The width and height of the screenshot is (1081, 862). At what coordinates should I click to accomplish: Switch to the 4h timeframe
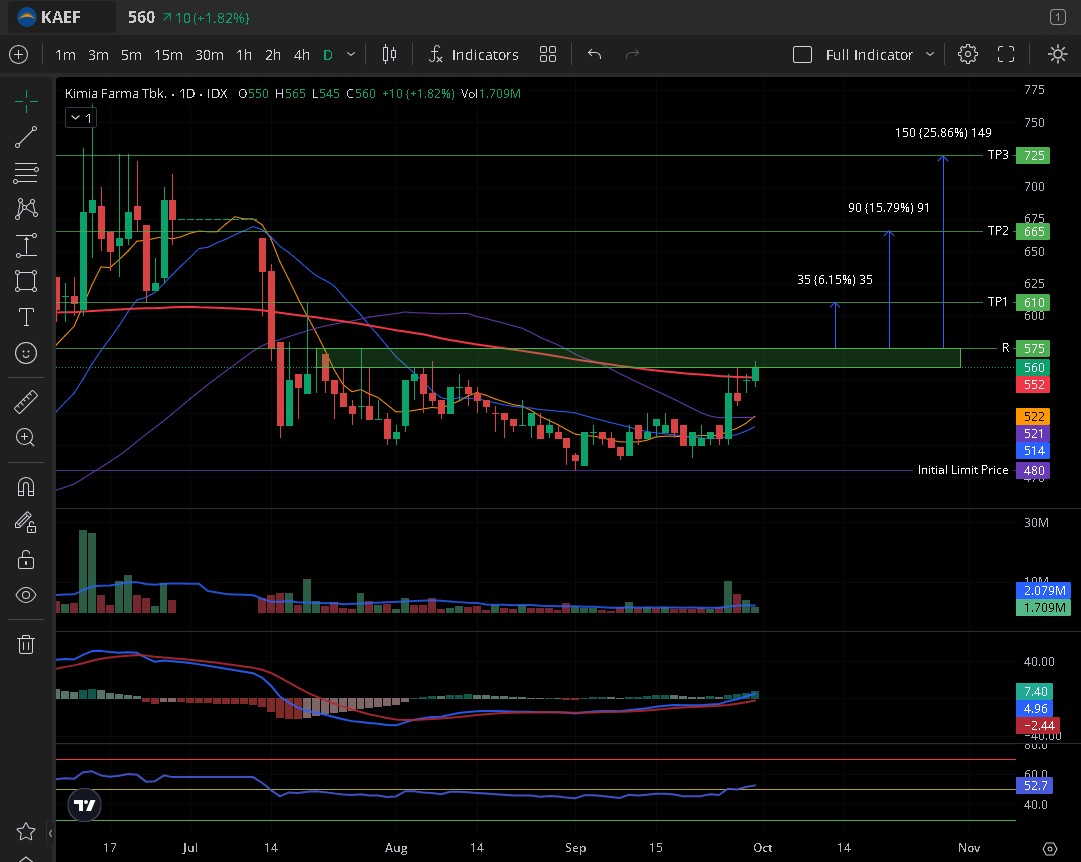point(302,55)
